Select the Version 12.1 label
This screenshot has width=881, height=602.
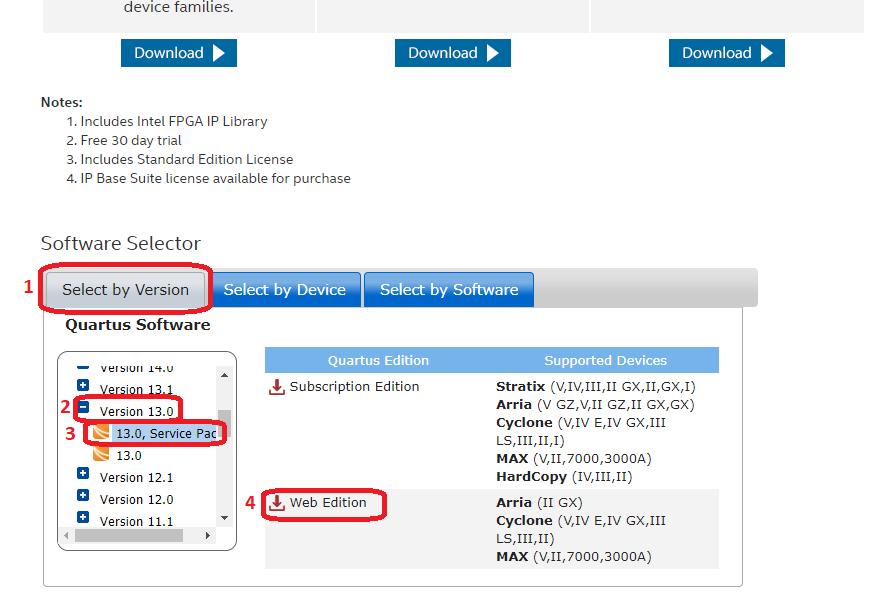(x=137, y=477)
